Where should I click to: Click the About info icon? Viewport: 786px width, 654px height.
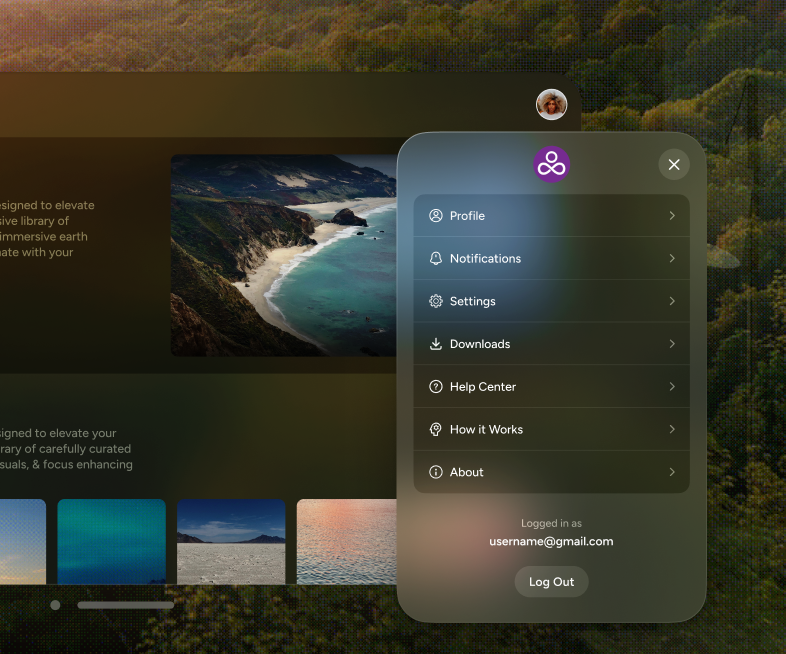pyautogui.click(x=436, y=472)
